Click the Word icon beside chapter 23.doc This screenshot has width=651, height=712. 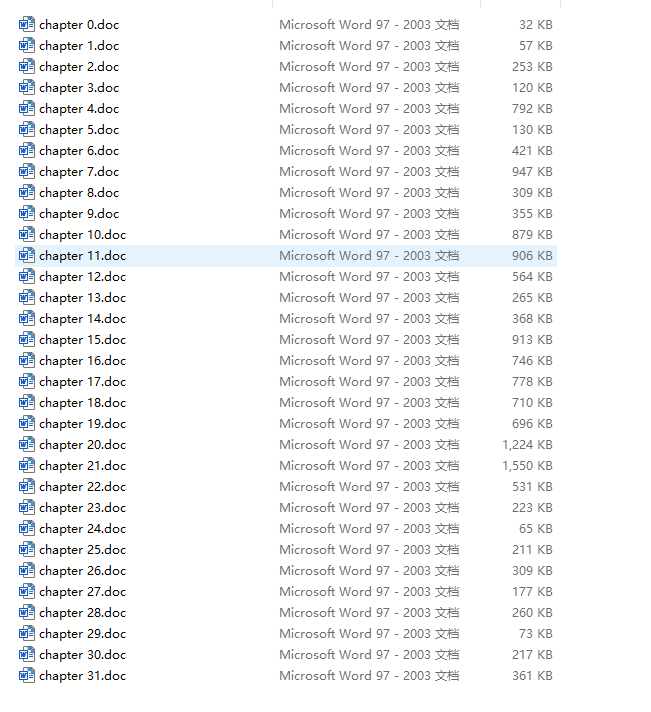click(x=27, y=508)
